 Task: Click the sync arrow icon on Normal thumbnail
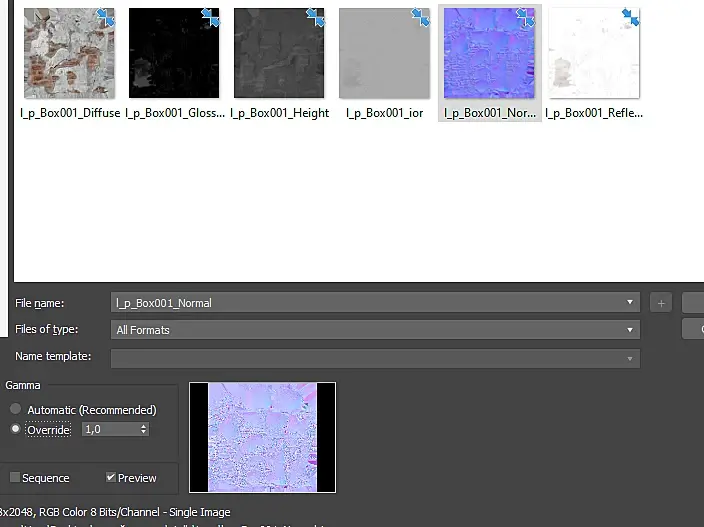point(526,18)
